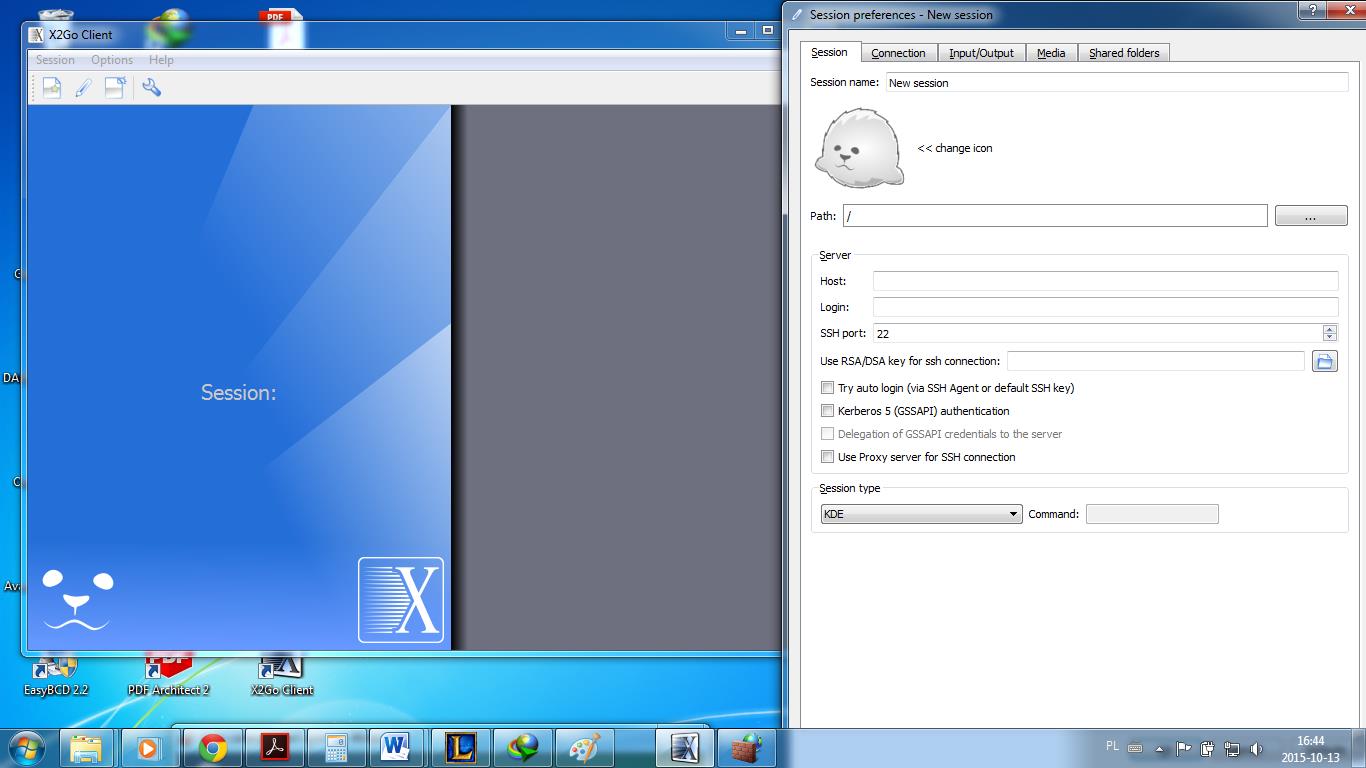Click the pencil Session management icon
Viewport: 1366px width, 768px height.
(83, 88)
